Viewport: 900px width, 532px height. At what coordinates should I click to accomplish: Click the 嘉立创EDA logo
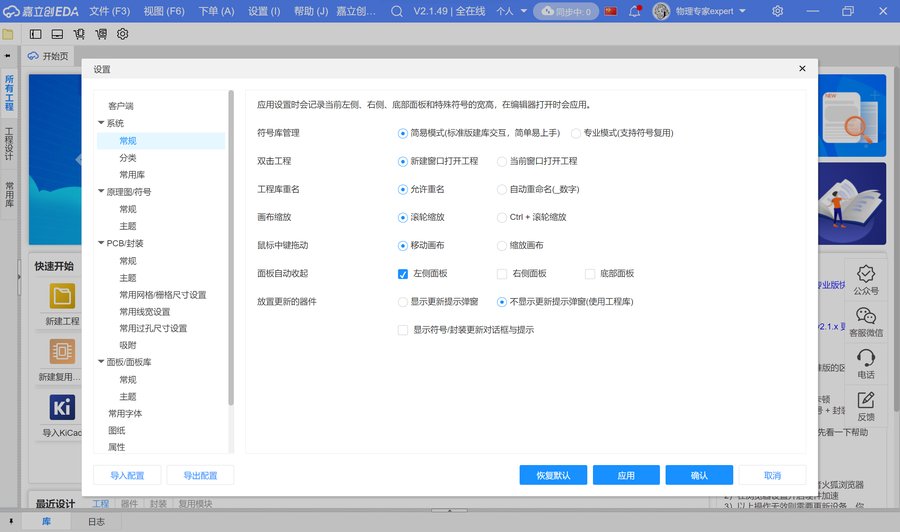(40, 11)
